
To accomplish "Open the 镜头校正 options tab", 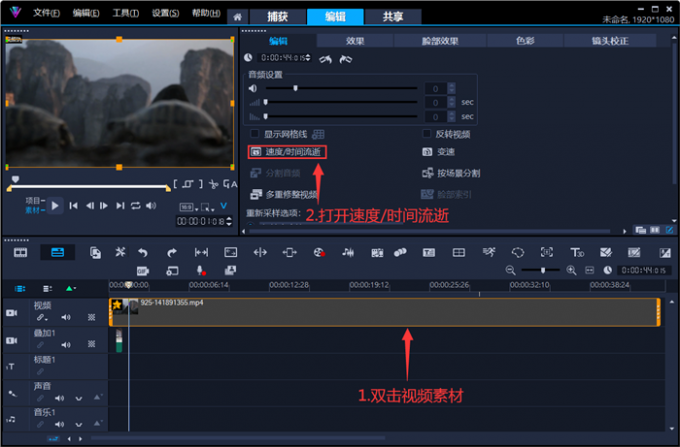I will [610, 41].
